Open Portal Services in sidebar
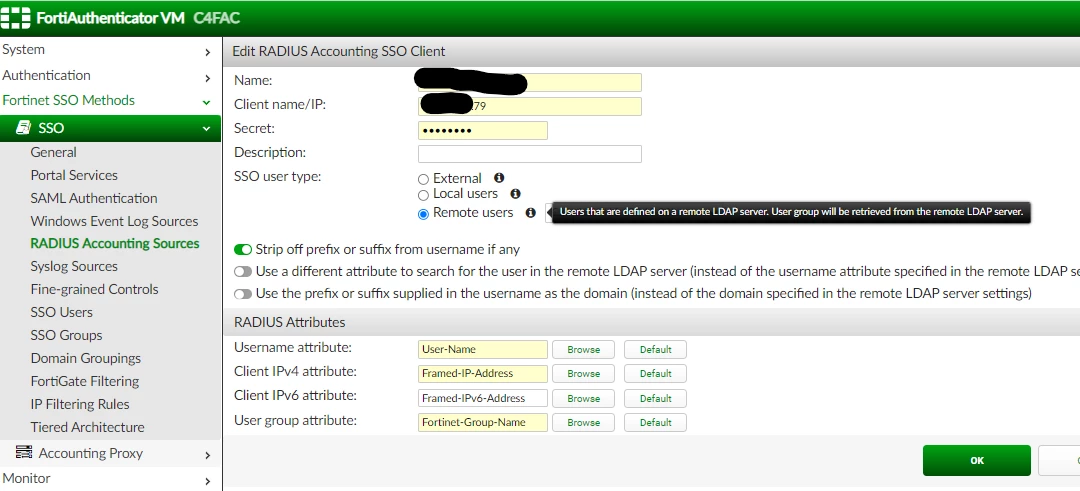This screenshot has height=491, width=1080. coord(74,175)
